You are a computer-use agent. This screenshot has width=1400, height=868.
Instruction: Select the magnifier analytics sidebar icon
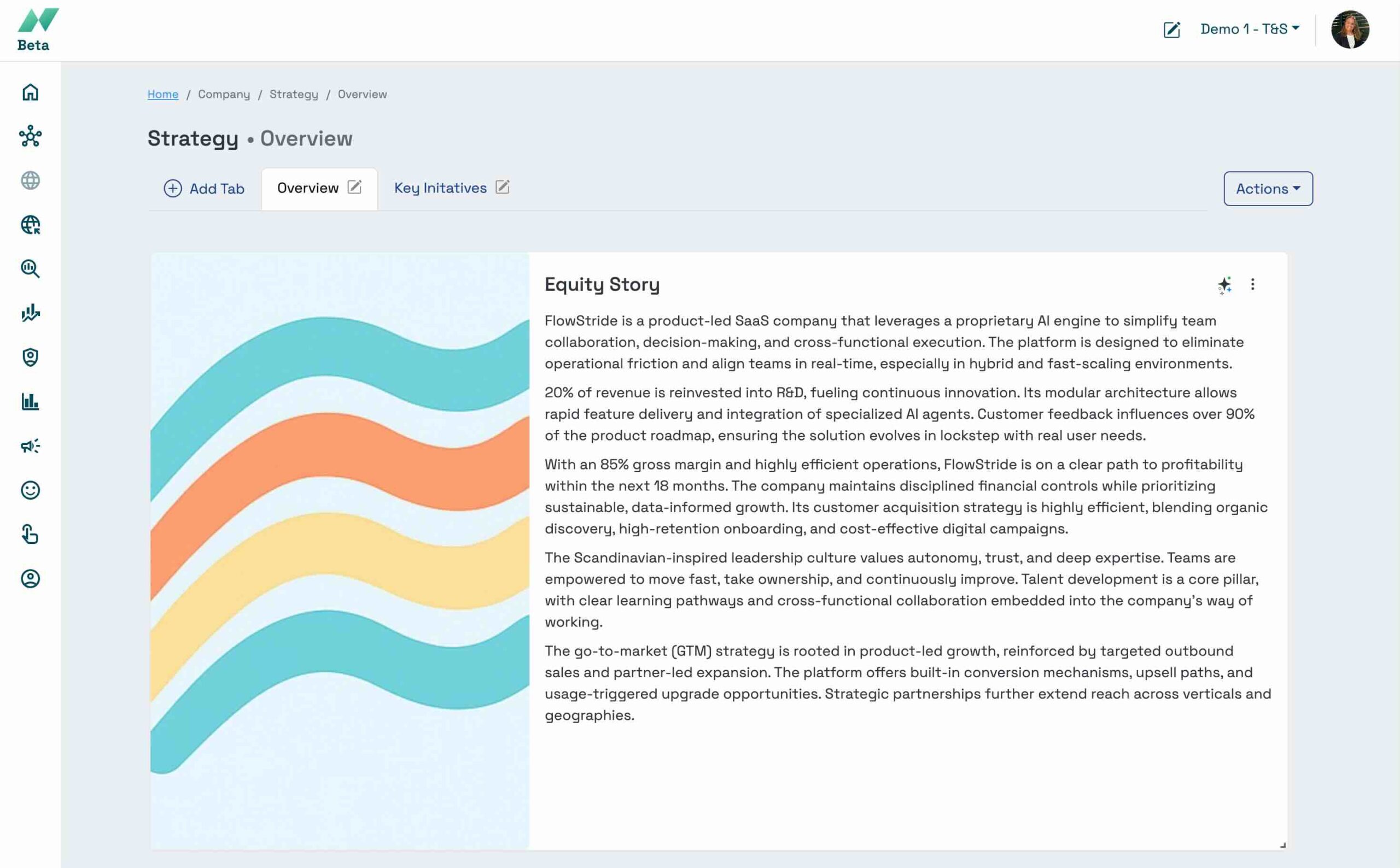tap(31, 269)
